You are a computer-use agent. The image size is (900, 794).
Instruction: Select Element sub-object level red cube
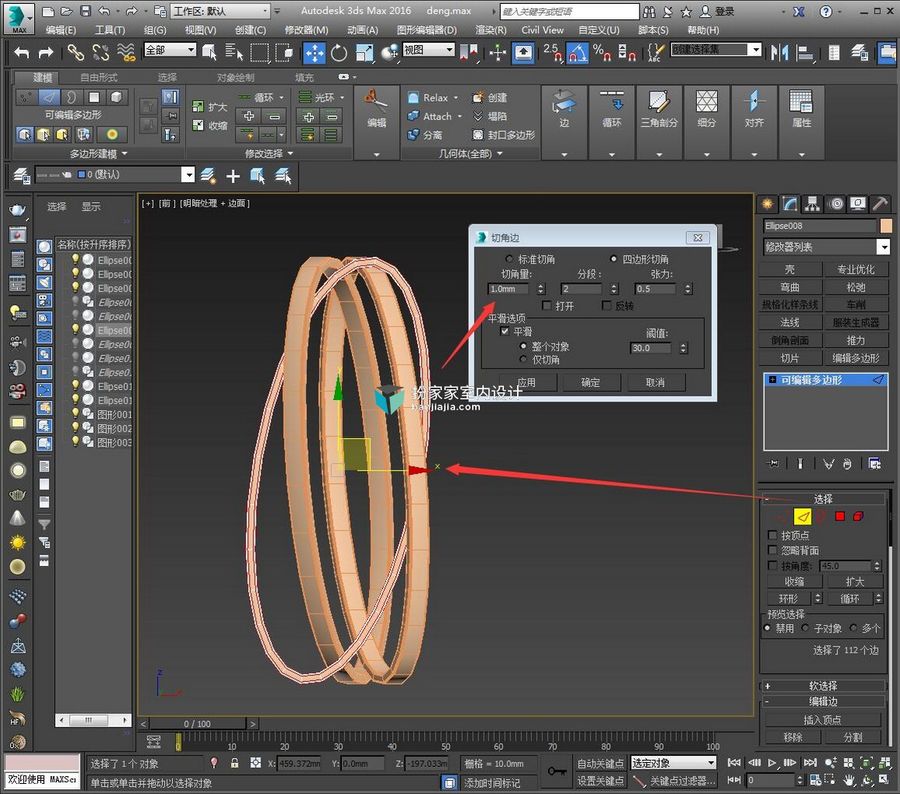[x=858, y=517]
